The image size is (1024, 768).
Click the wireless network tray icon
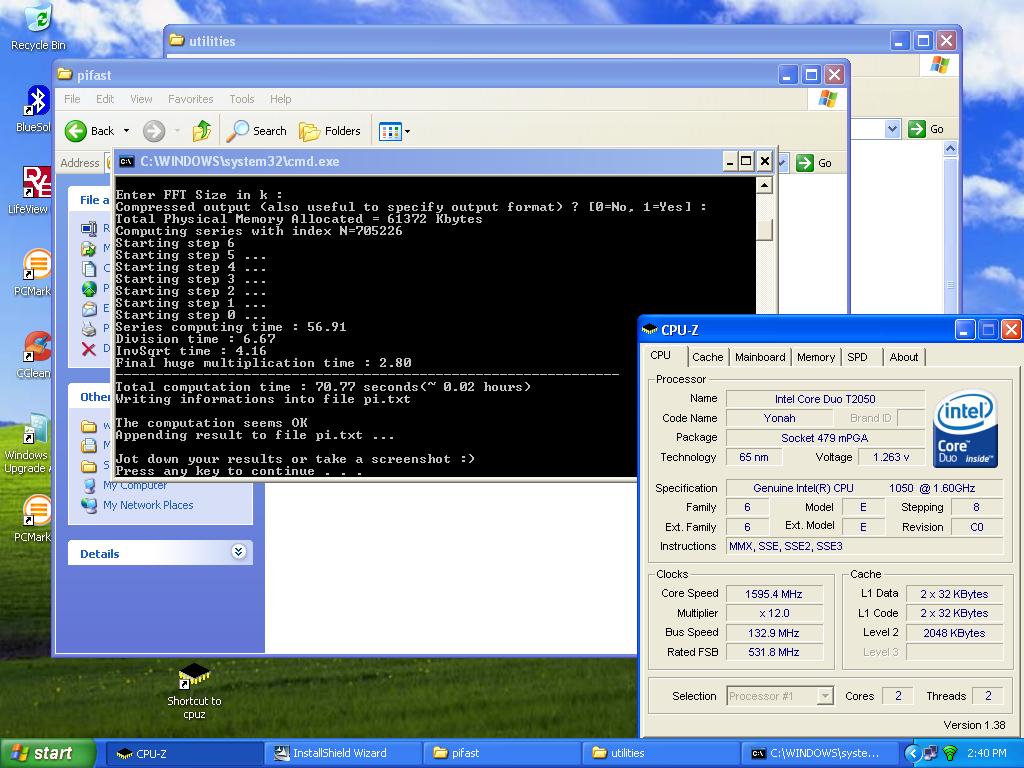950,754
